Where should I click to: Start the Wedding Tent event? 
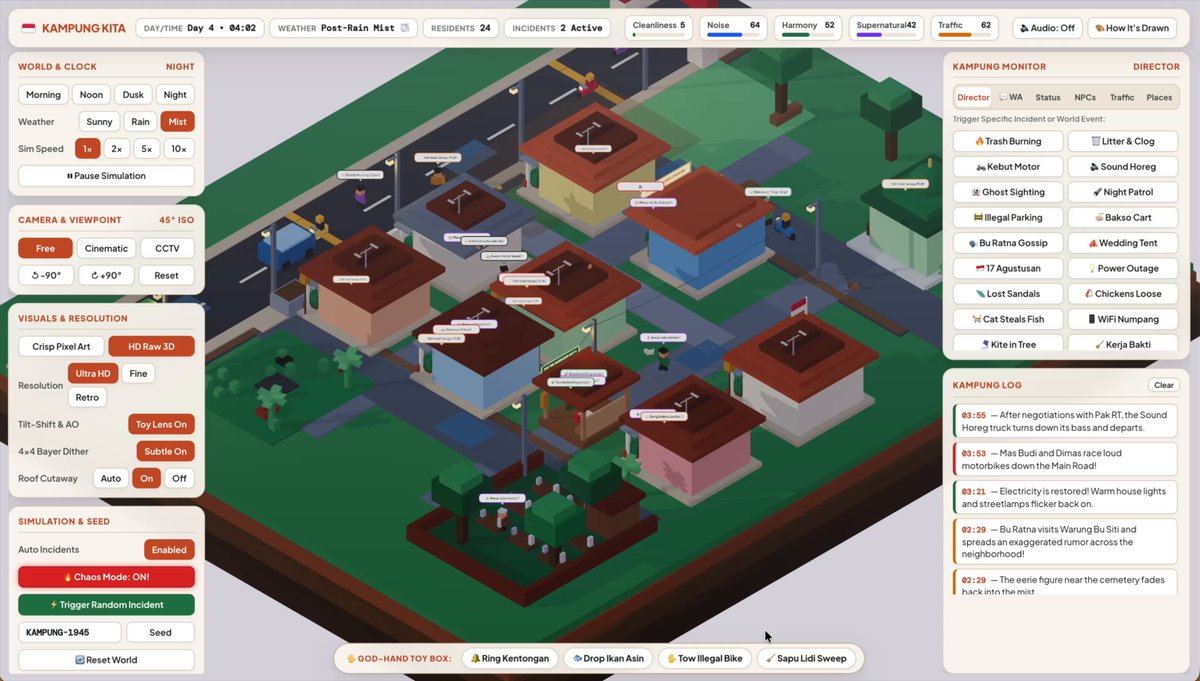coord(1123,243)
